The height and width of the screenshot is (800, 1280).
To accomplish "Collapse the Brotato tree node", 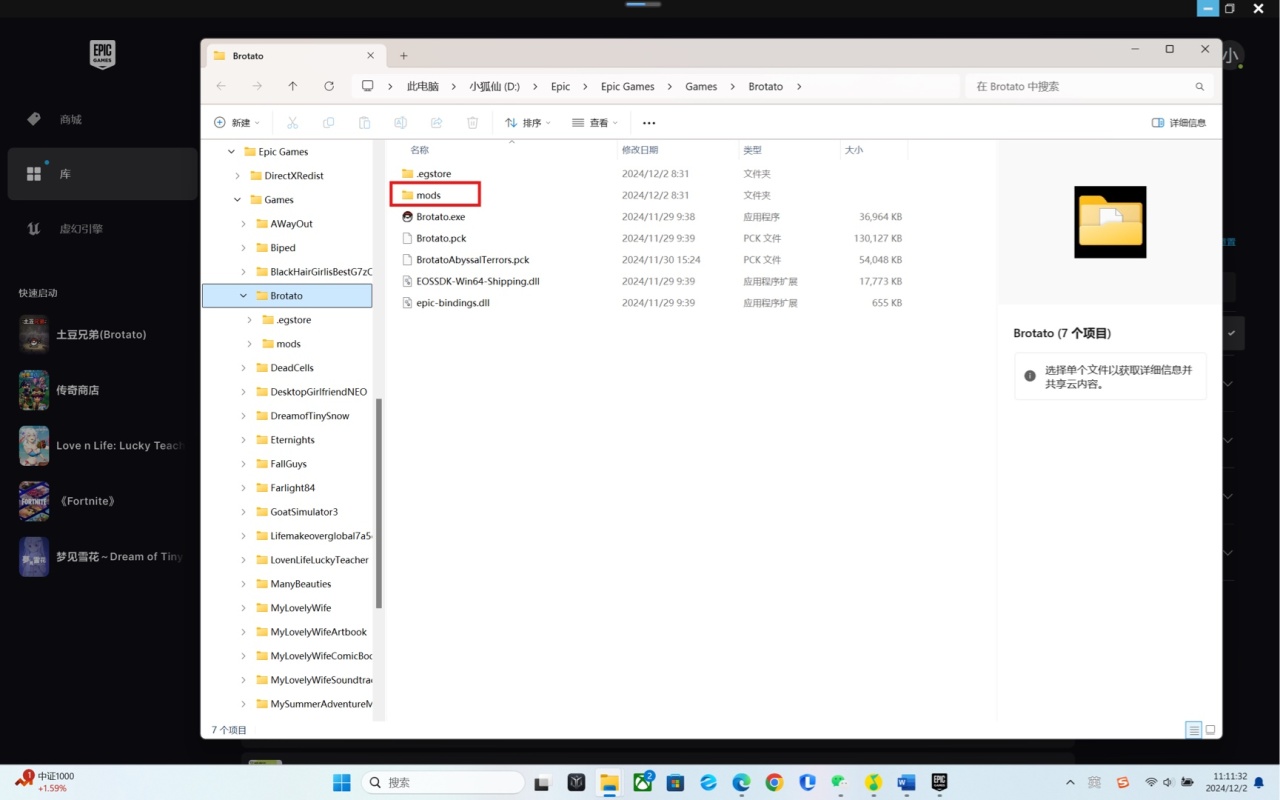I will point(243,296).
